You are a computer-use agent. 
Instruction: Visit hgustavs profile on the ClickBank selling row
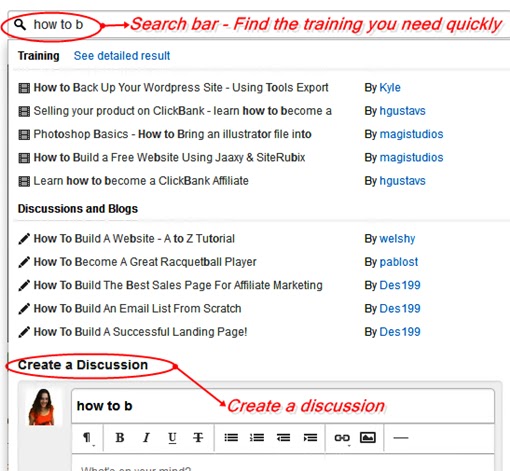[x=403, y=111]
